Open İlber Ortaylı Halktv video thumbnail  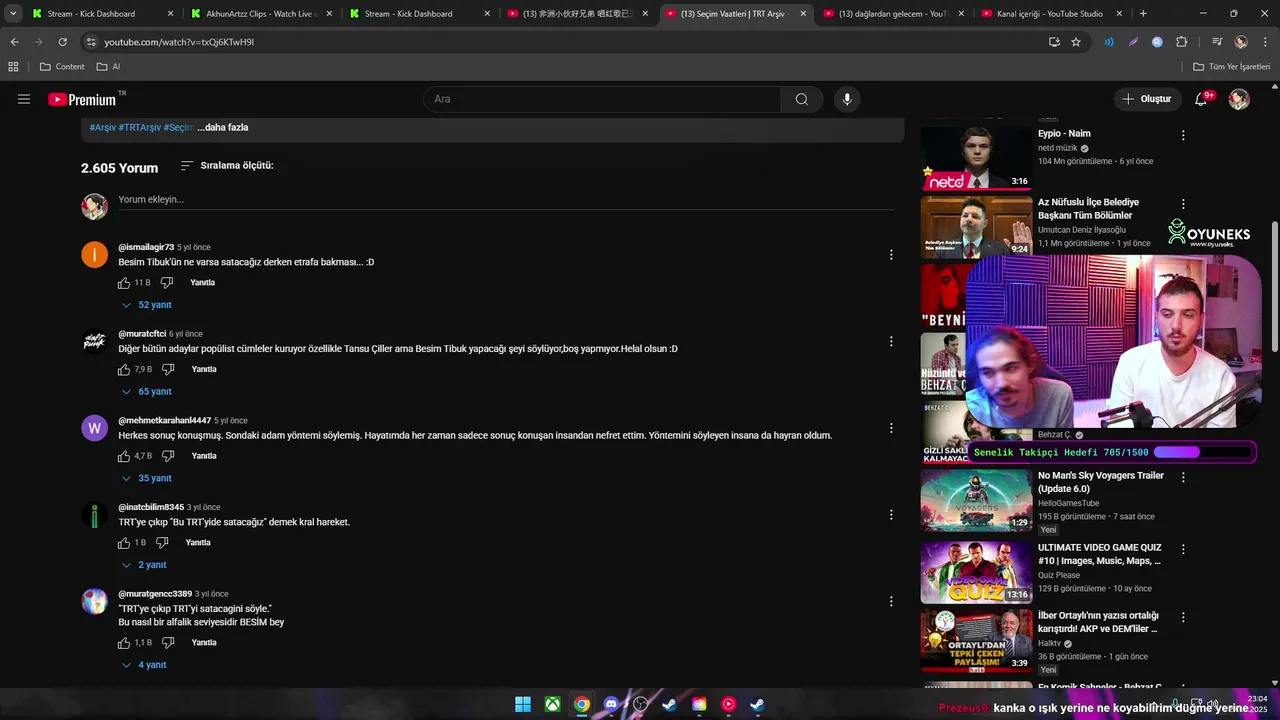976,641
